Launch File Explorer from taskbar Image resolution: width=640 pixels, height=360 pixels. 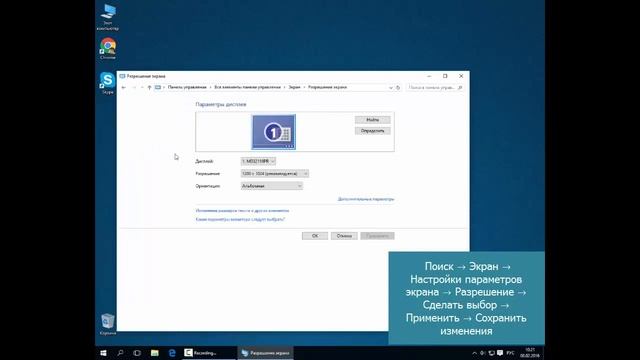tap(155, 353)
